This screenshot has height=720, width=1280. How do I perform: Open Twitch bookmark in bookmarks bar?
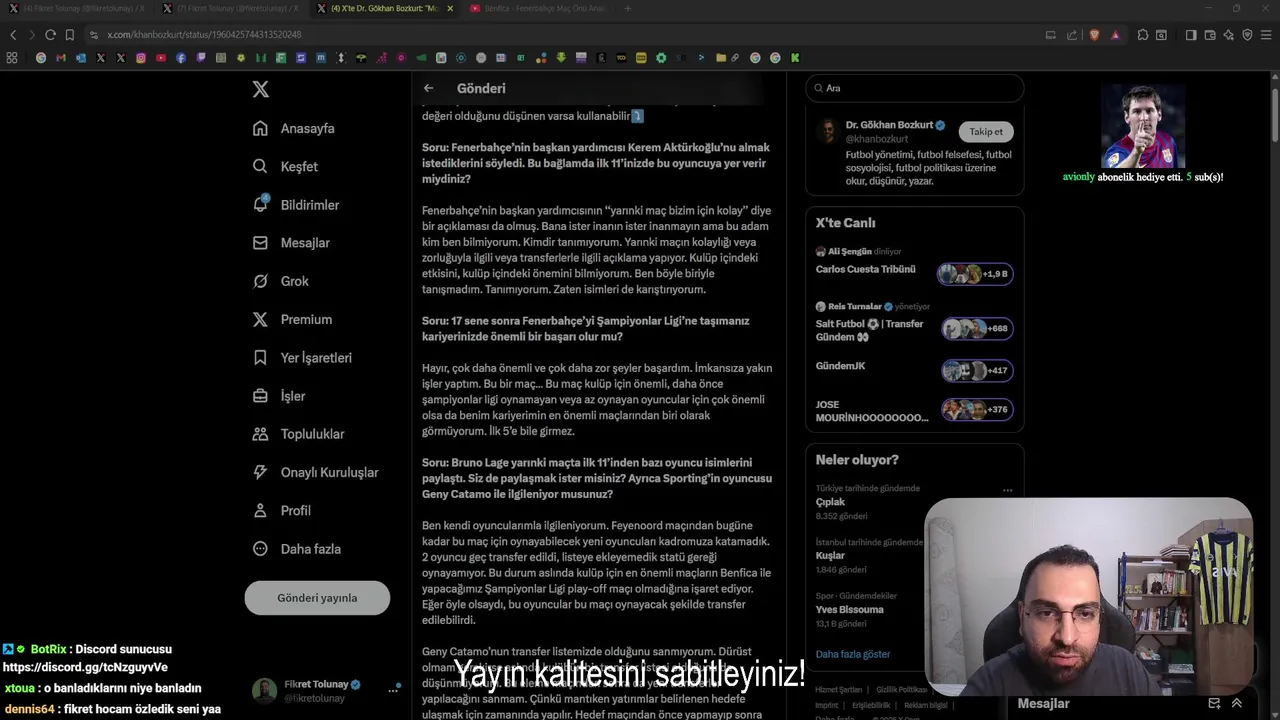point(201,58)
